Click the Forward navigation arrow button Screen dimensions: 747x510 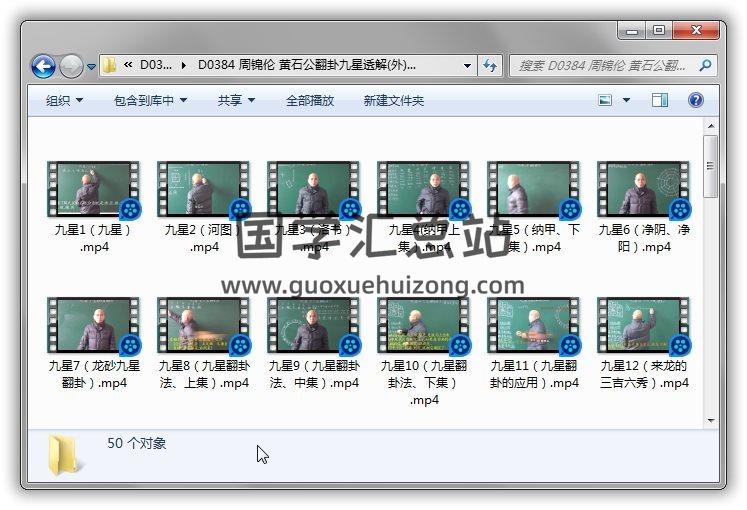tap(71, 66)
